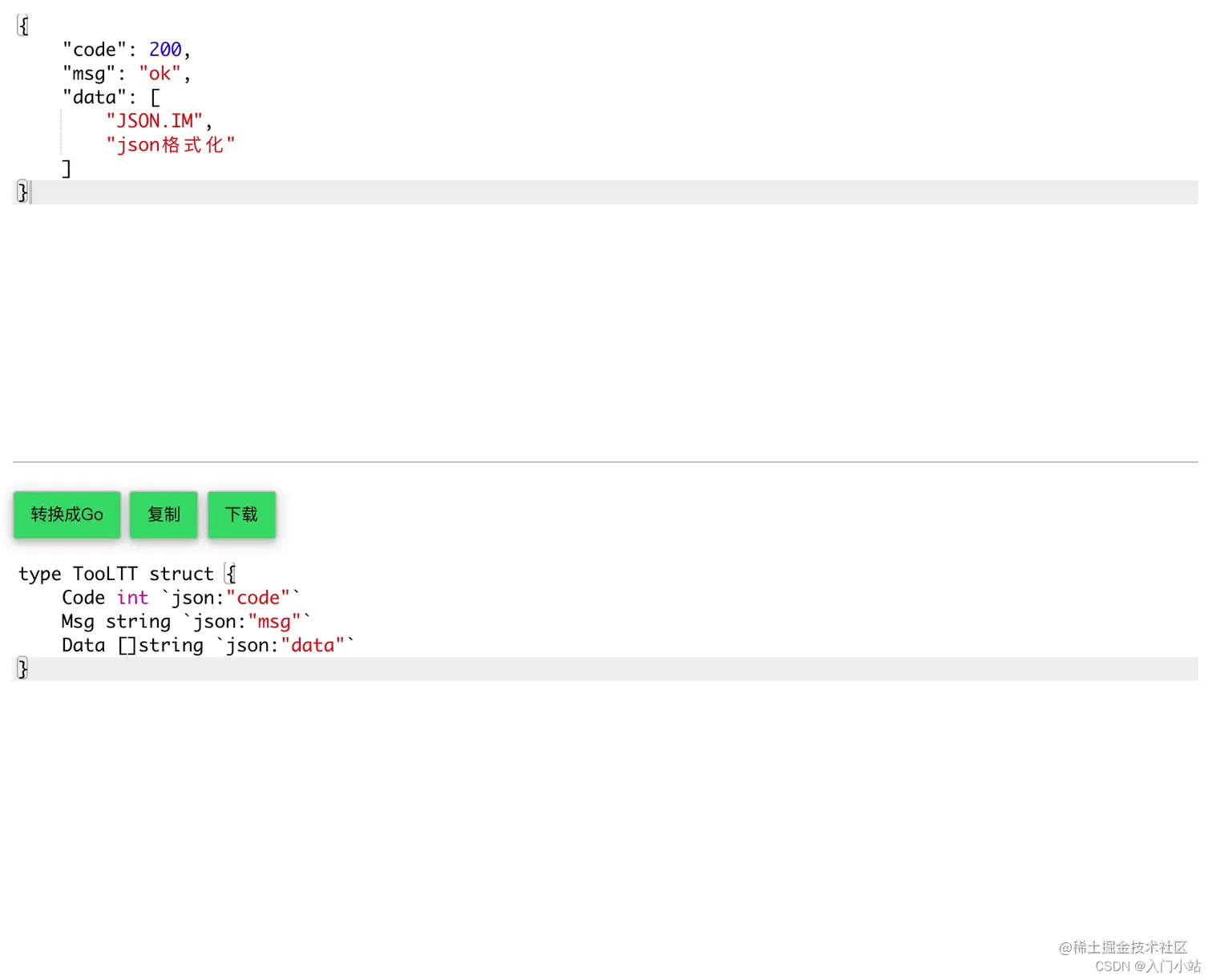Click the "data" key in JSON input
1212x980 pixels.
pyautogui.click(x=95, y=98)
